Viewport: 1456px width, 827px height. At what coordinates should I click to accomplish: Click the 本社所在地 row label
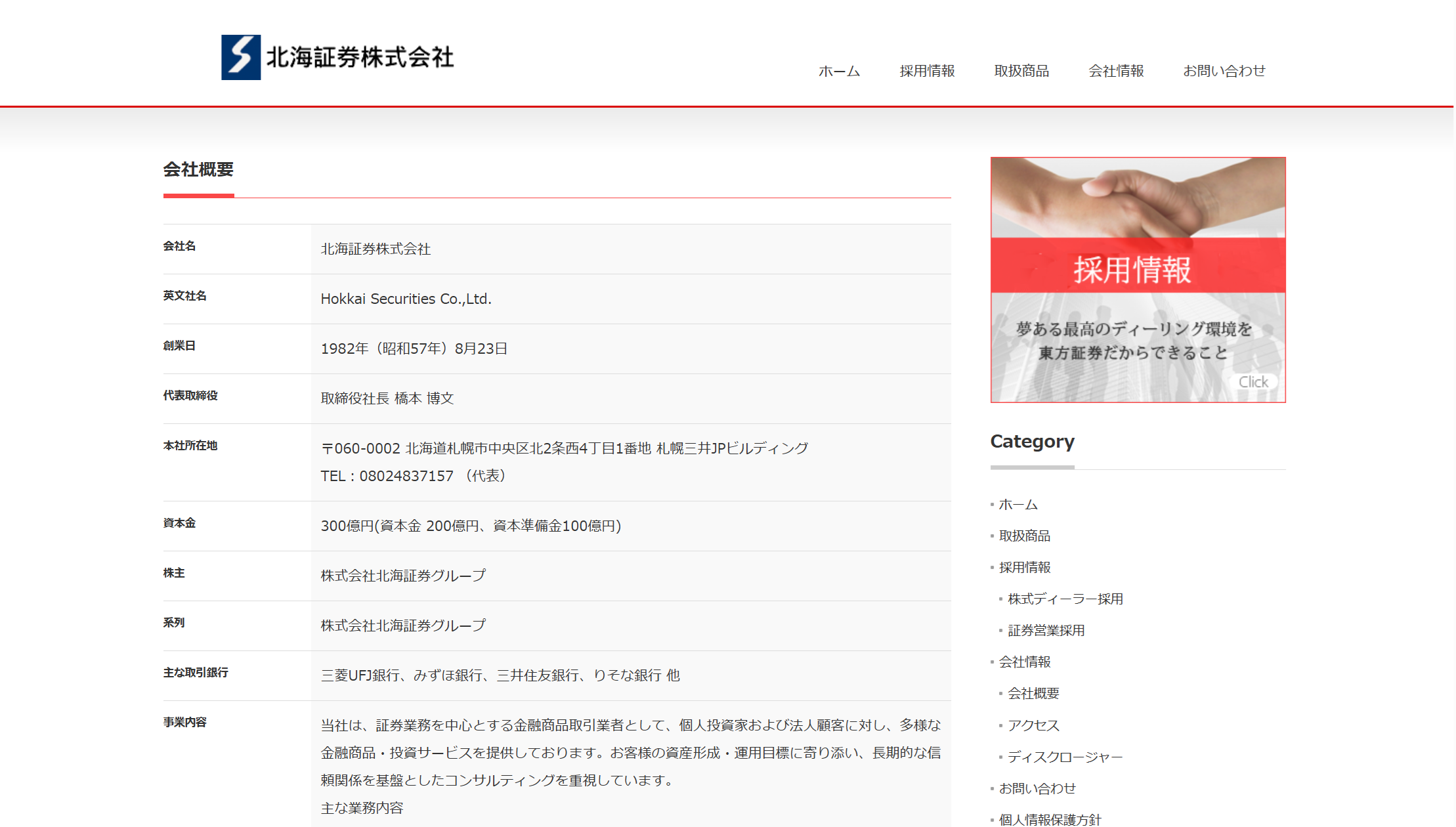click(x=190, y=446)
